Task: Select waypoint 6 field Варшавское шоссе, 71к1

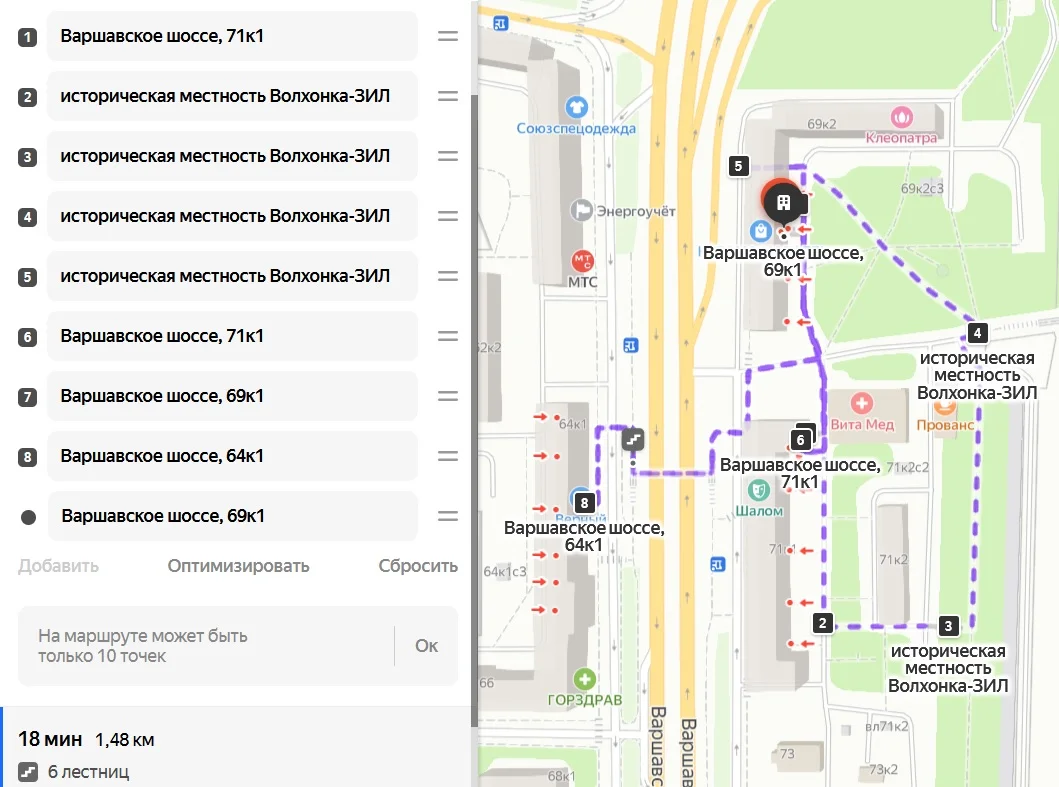Action: 232,336
